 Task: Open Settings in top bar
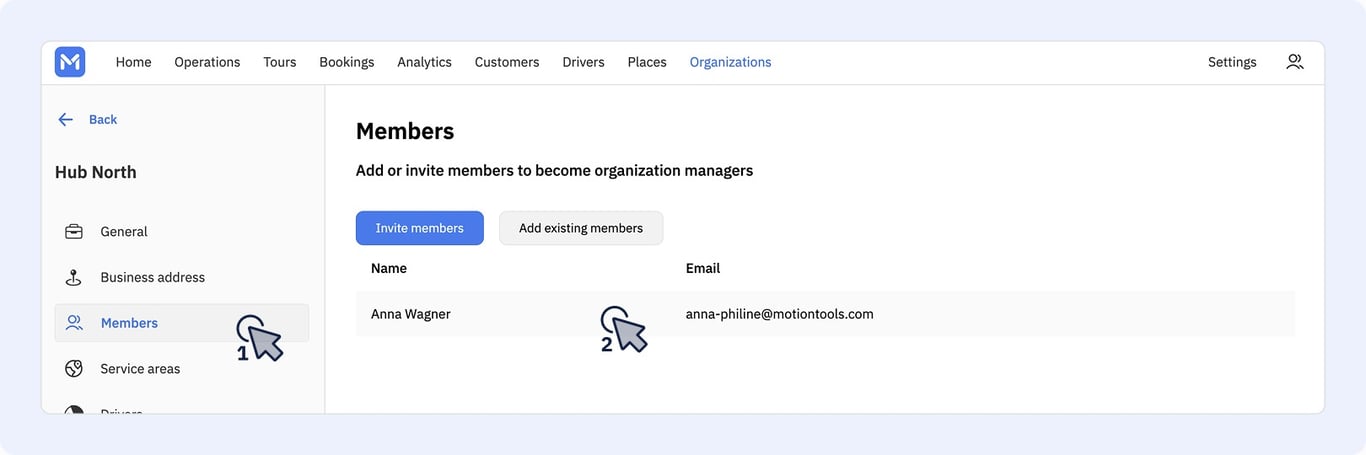click(1232, 62)
